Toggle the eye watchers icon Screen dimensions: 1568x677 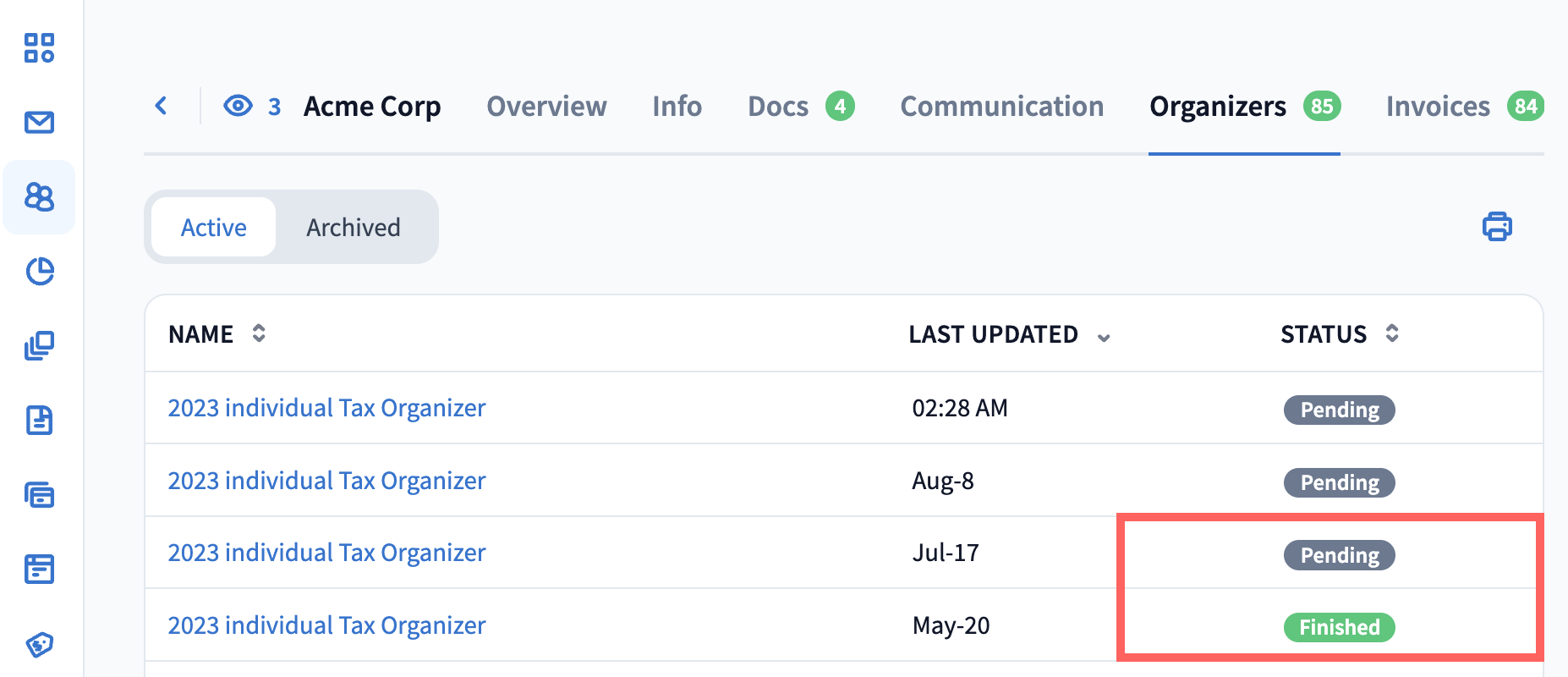(238, 106)
